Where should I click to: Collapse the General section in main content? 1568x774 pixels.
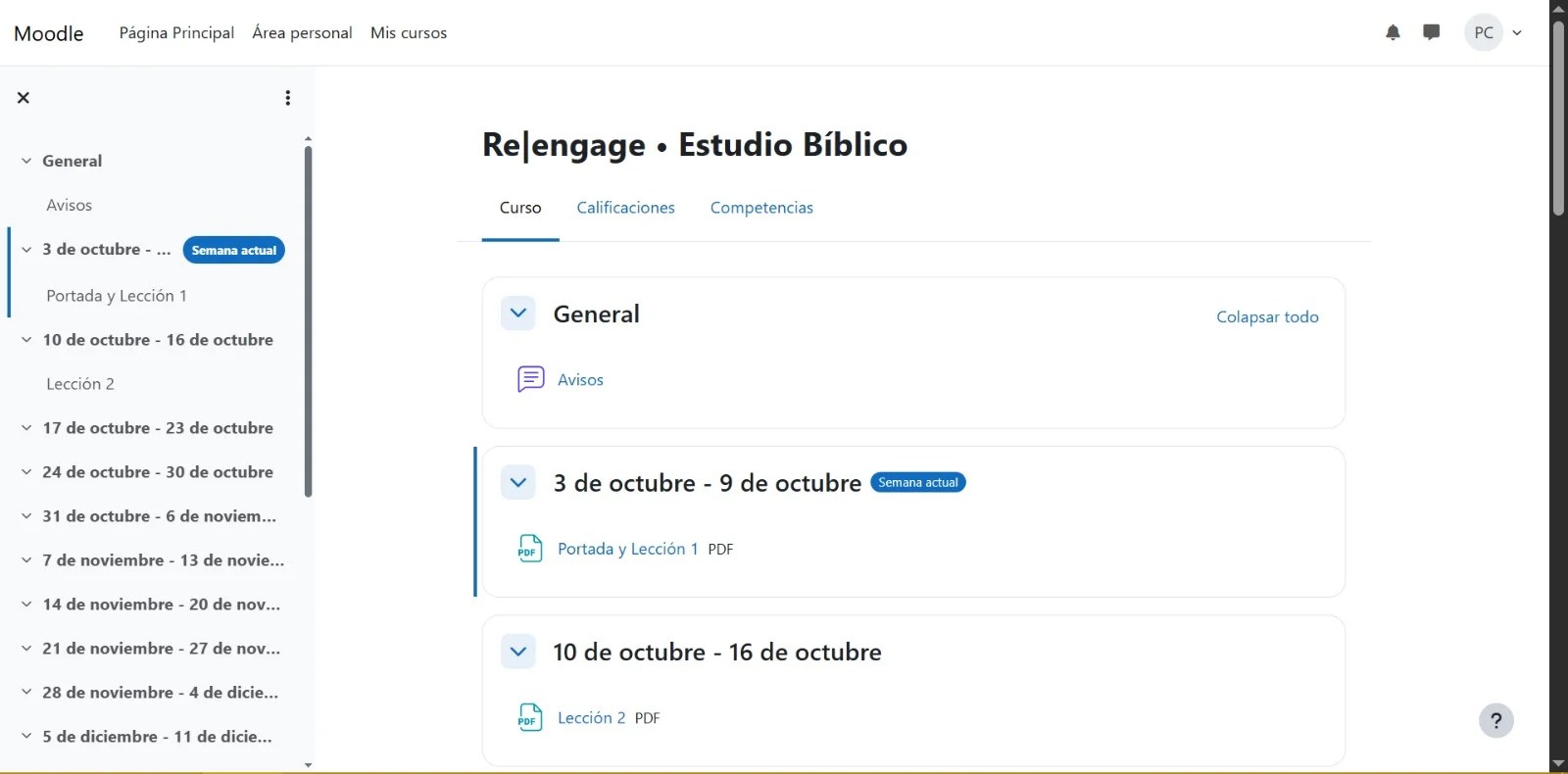coord(518,314)
